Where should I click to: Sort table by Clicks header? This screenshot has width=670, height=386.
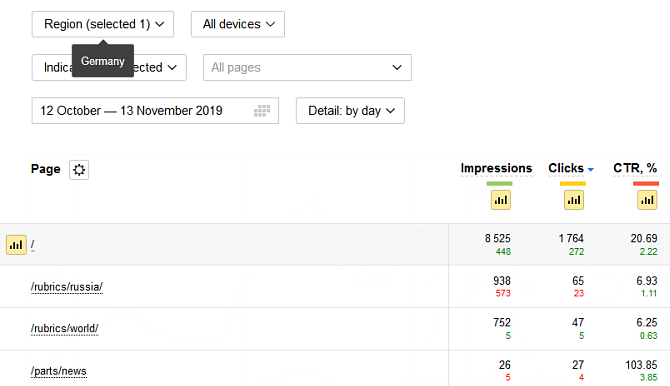566,168
